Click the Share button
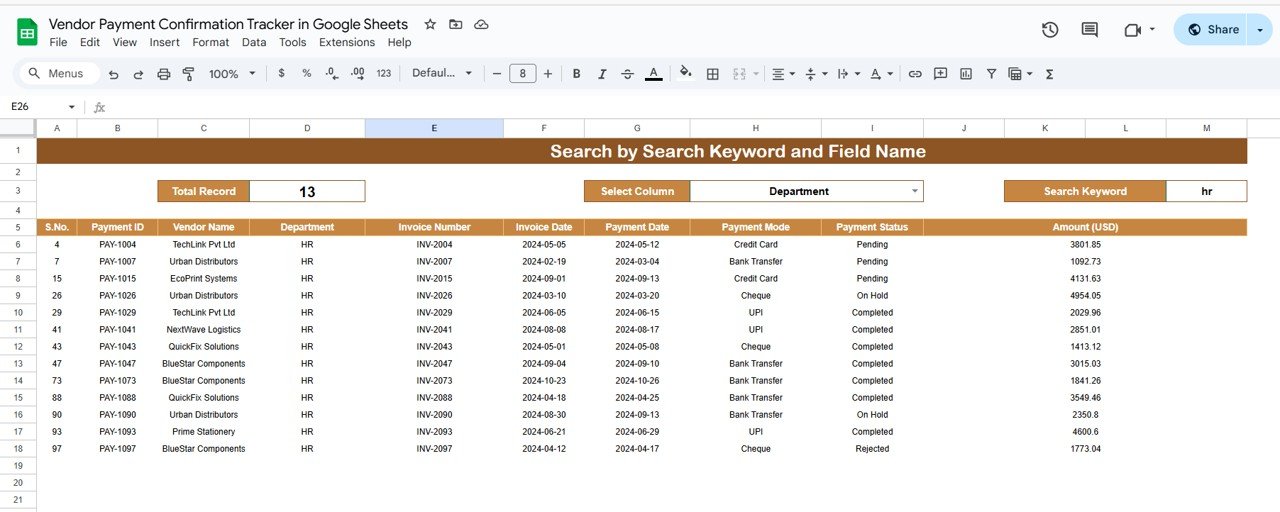The image size is (1280, 512). coord(1213,30)
